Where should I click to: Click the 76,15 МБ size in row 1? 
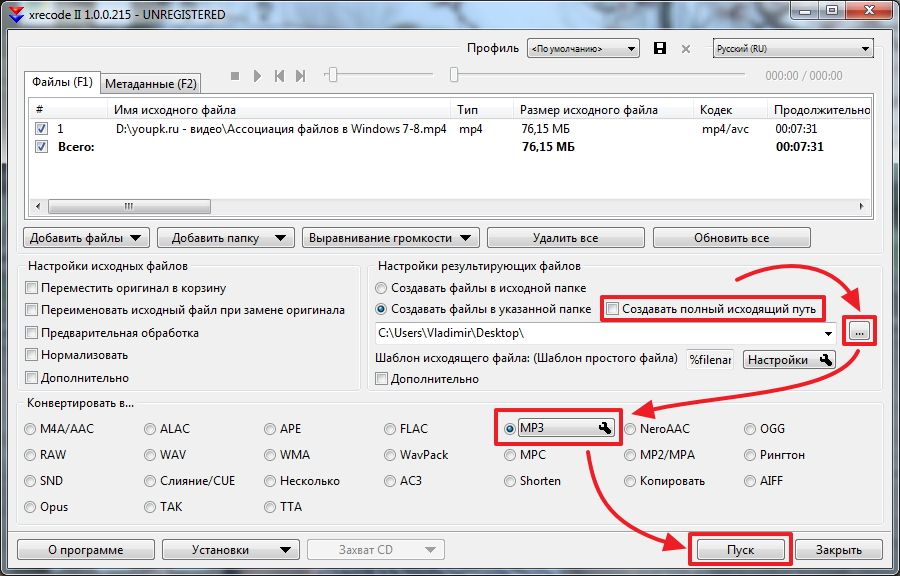(548, 129)
